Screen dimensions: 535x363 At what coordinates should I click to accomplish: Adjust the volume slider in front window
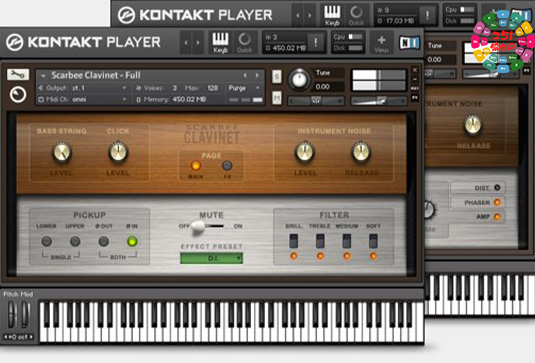pyautogui.click(x=379, y=101)
